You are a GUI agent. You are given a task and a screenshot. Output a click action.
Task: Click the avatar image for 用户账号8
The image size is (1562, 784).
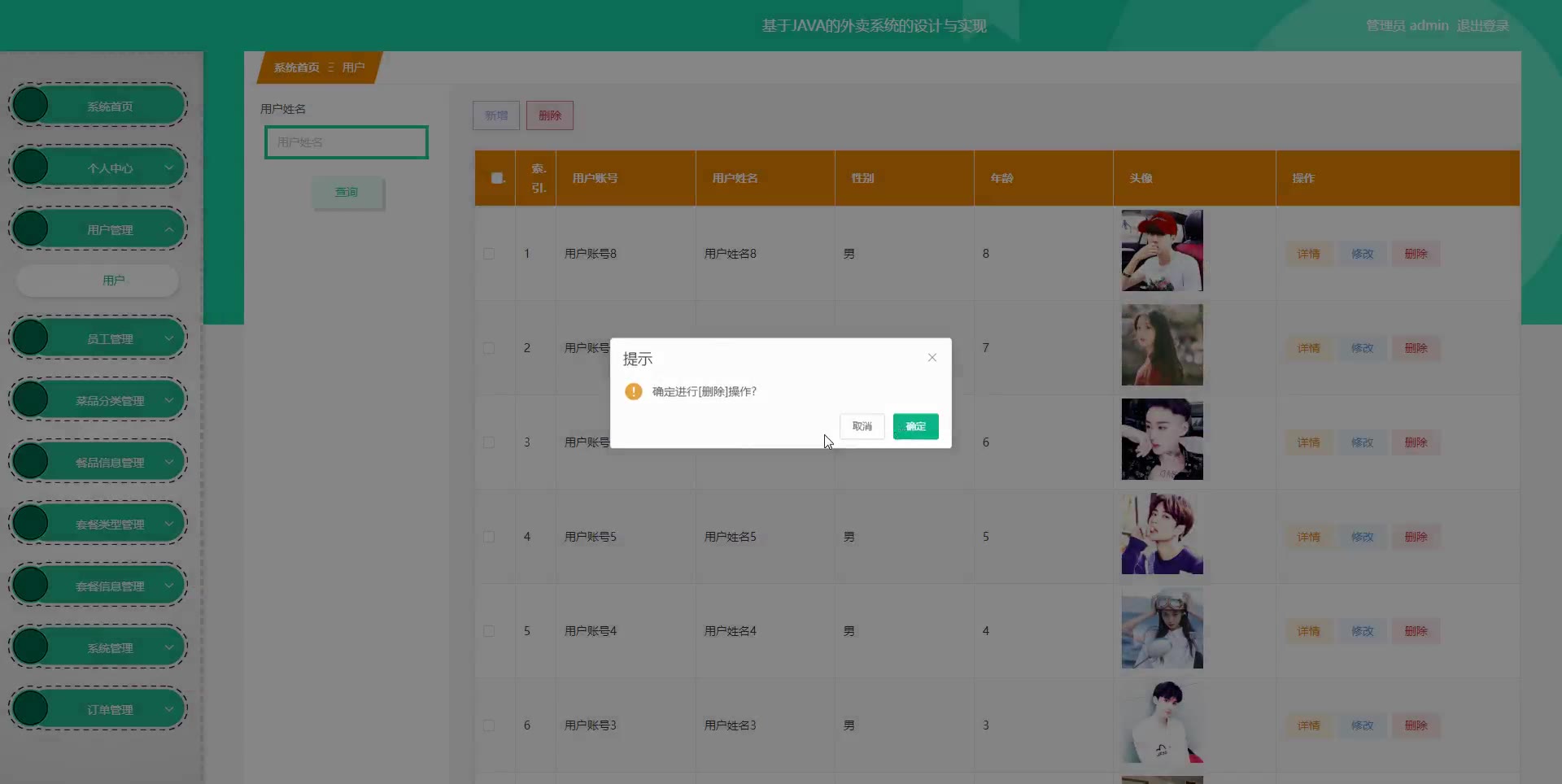tap(1163, 250)
